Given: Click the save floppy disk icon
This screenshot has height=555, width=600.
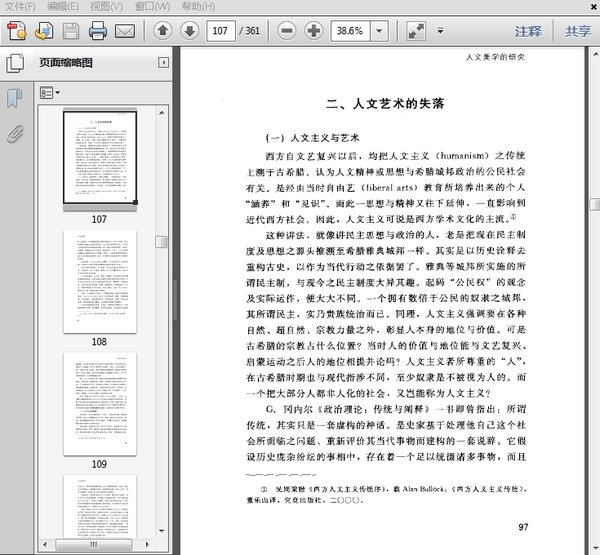Looking at the screenshot, I should (x=71, y=31).
